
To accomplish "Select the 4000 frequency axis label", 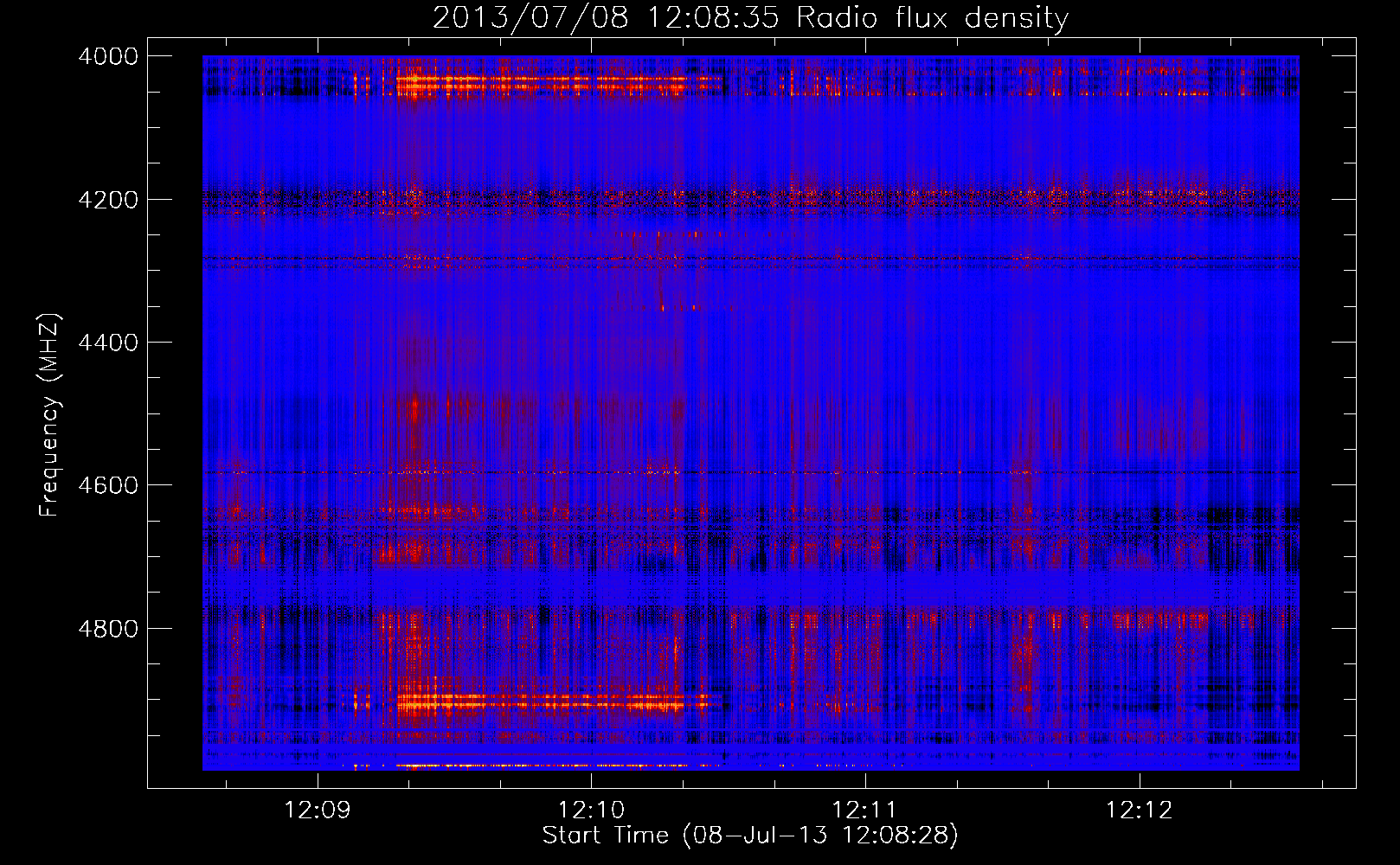I will [x=108, y=56].
